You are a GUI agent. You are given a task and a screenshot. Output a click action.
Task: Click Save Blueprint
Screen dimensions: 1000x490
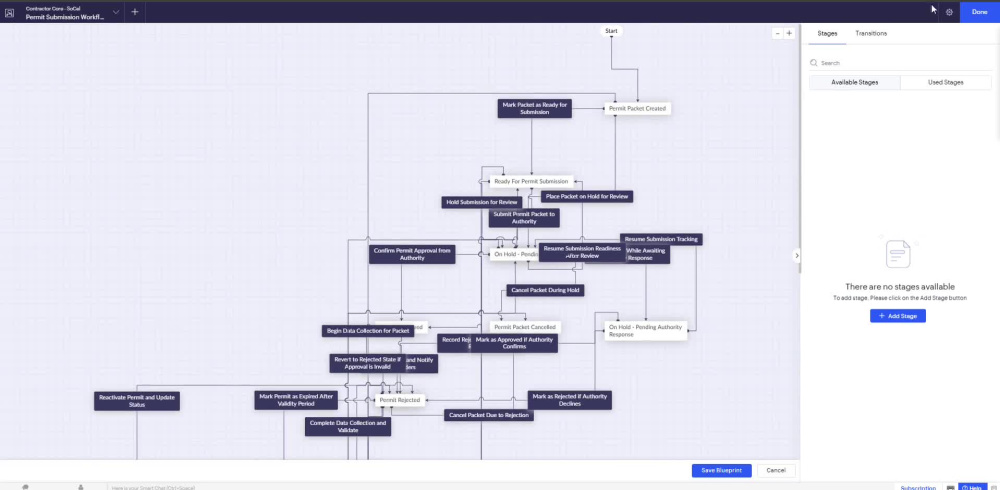tap(721, 470)
